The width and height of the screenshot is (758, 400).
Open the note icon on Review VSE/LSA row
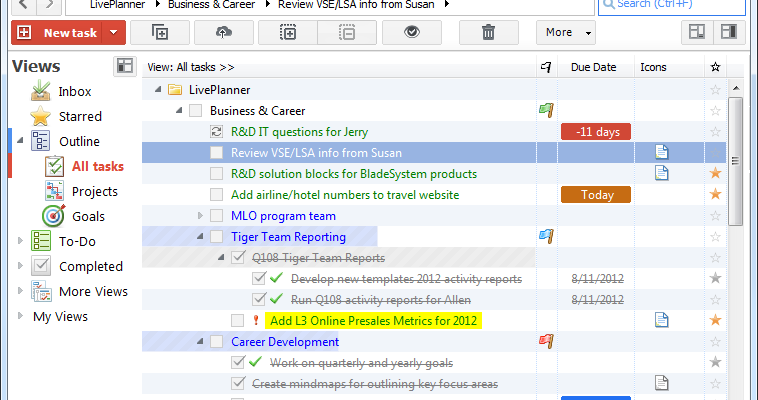[x=661, y=152]
